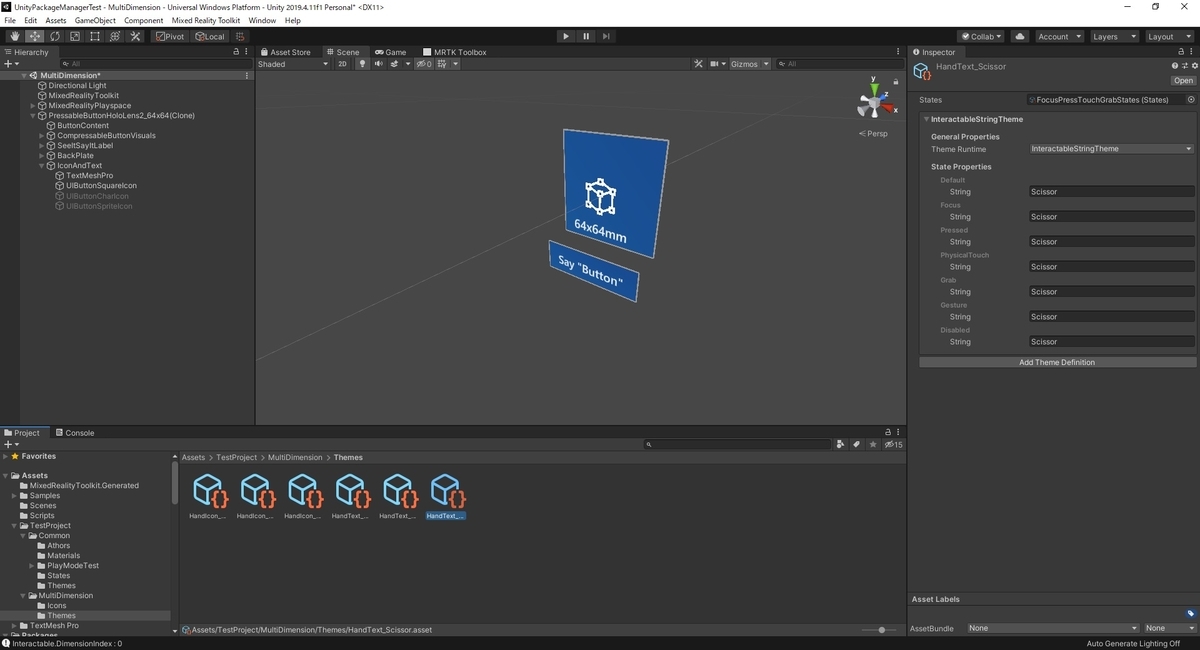1200x650 pixels.
Task: Click the Default state String field
Action: tap(1112, 192)
